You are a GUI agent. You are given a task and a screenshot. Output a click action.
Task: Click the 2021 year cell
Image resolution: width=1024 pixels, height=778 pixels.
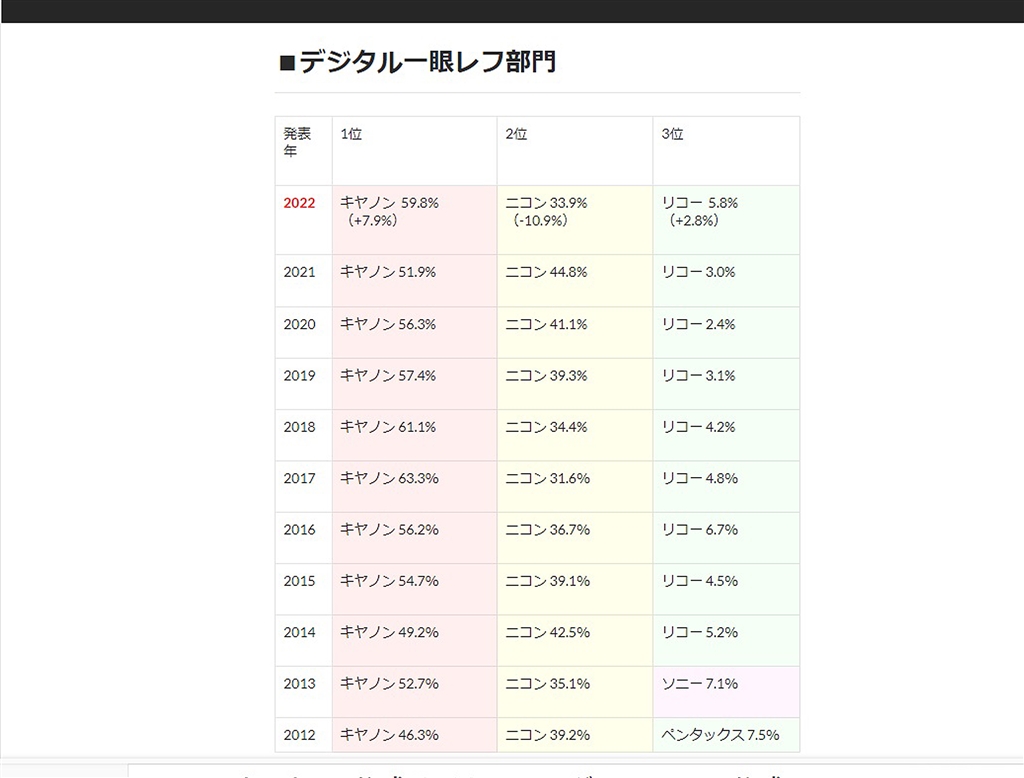[x=299, y=272]
